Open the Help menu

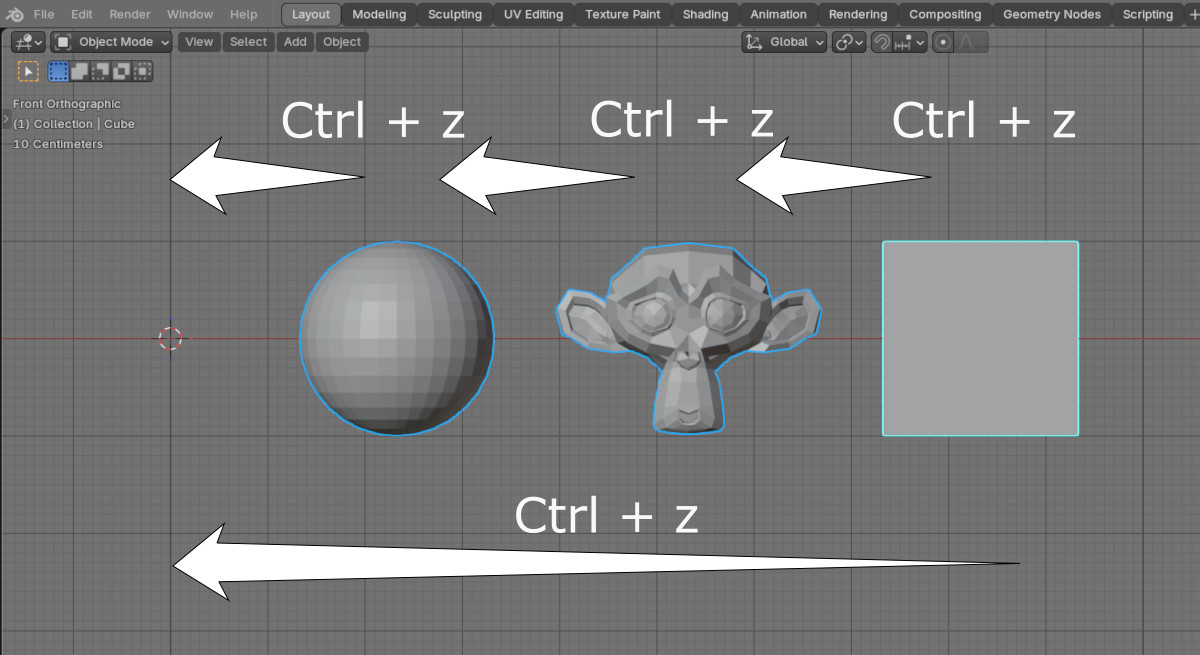243,14
